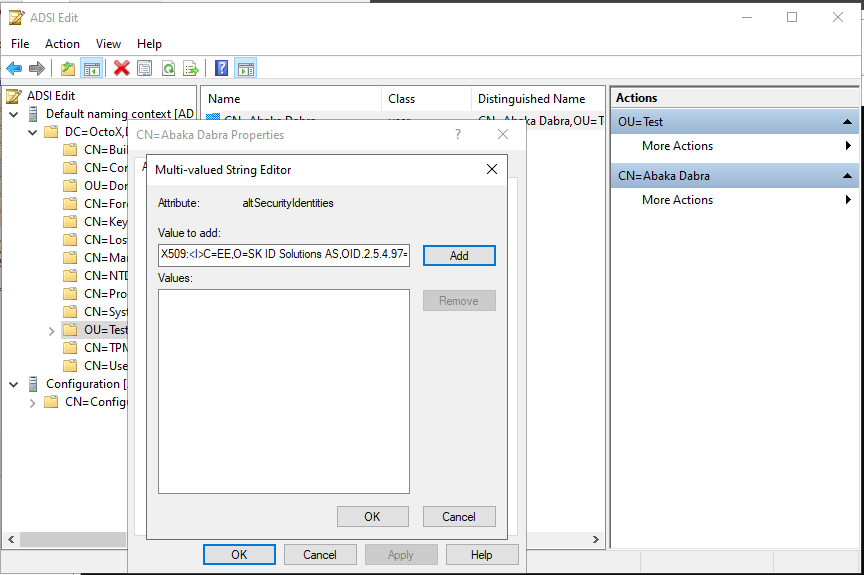Collapse the Default naming context node
The image size is (864, 575).
(14, 115)
